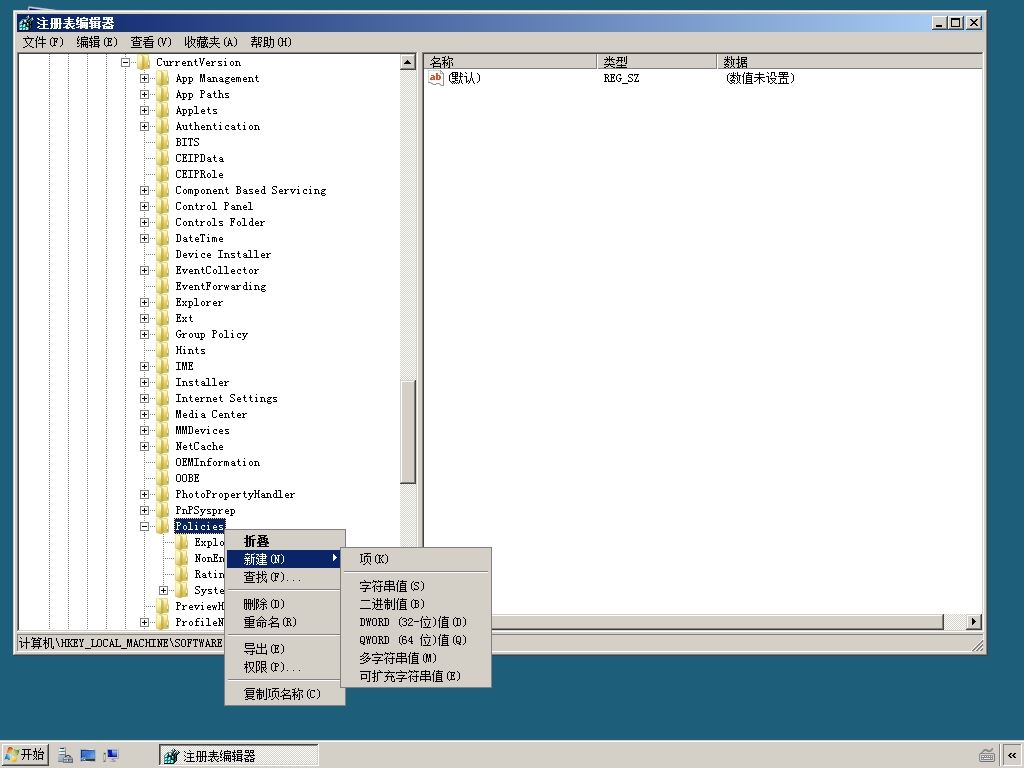Choose 重命名(R) in context menu

pyautogui.click(x=285, y=622)
